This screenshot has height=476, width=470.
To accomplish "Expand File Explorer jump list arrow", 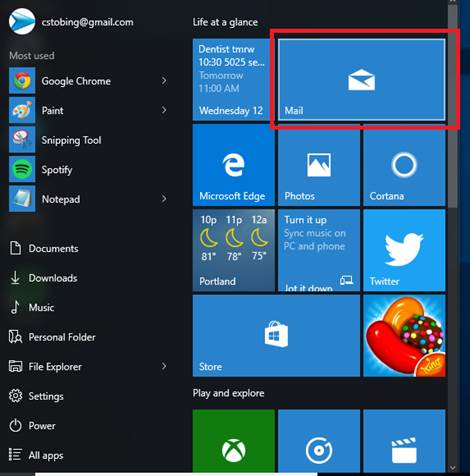I will click(164, 367).
